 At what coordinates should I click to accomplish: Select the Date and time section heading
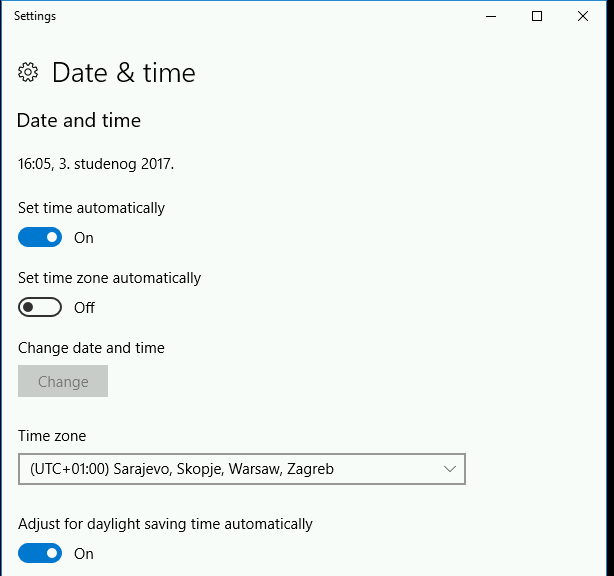coord(79,121)
